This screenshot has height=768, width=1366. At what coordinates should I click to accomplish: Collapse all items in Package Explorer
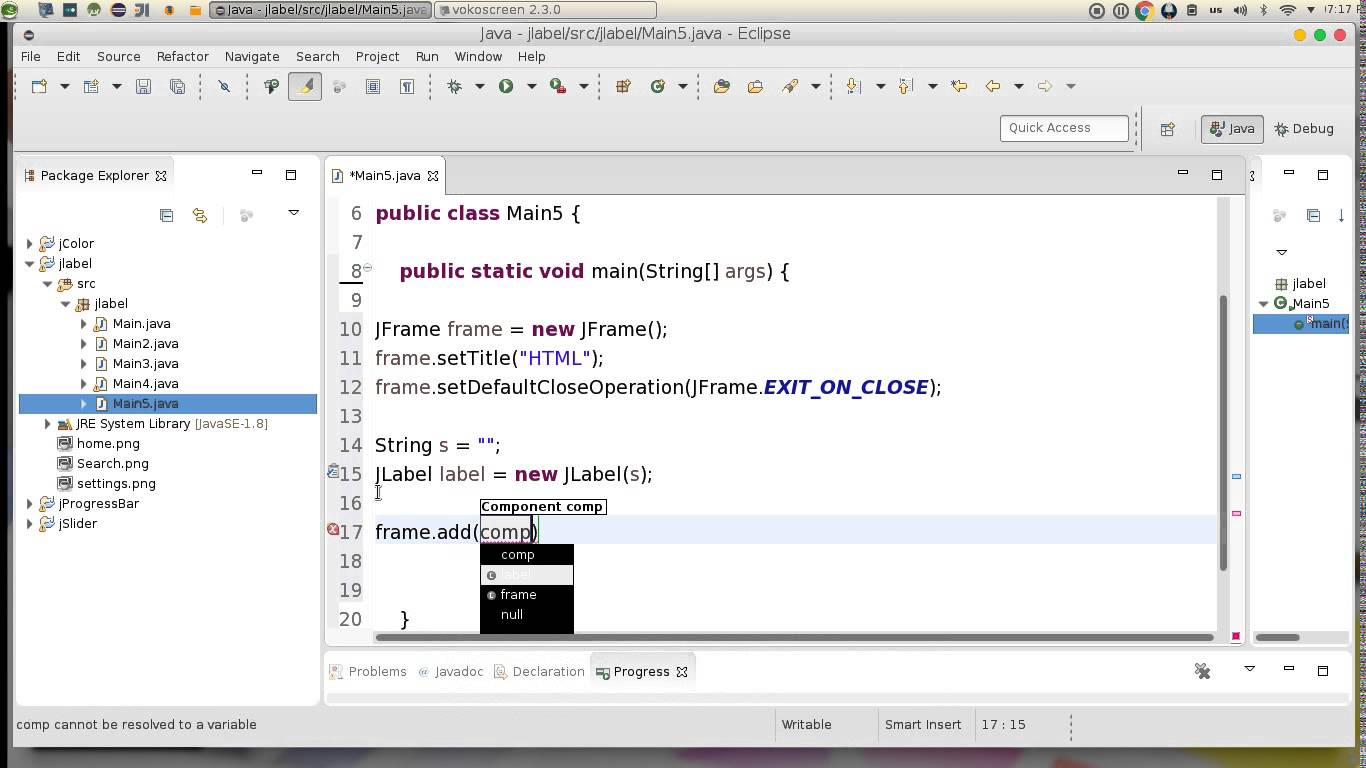(166, 215)
